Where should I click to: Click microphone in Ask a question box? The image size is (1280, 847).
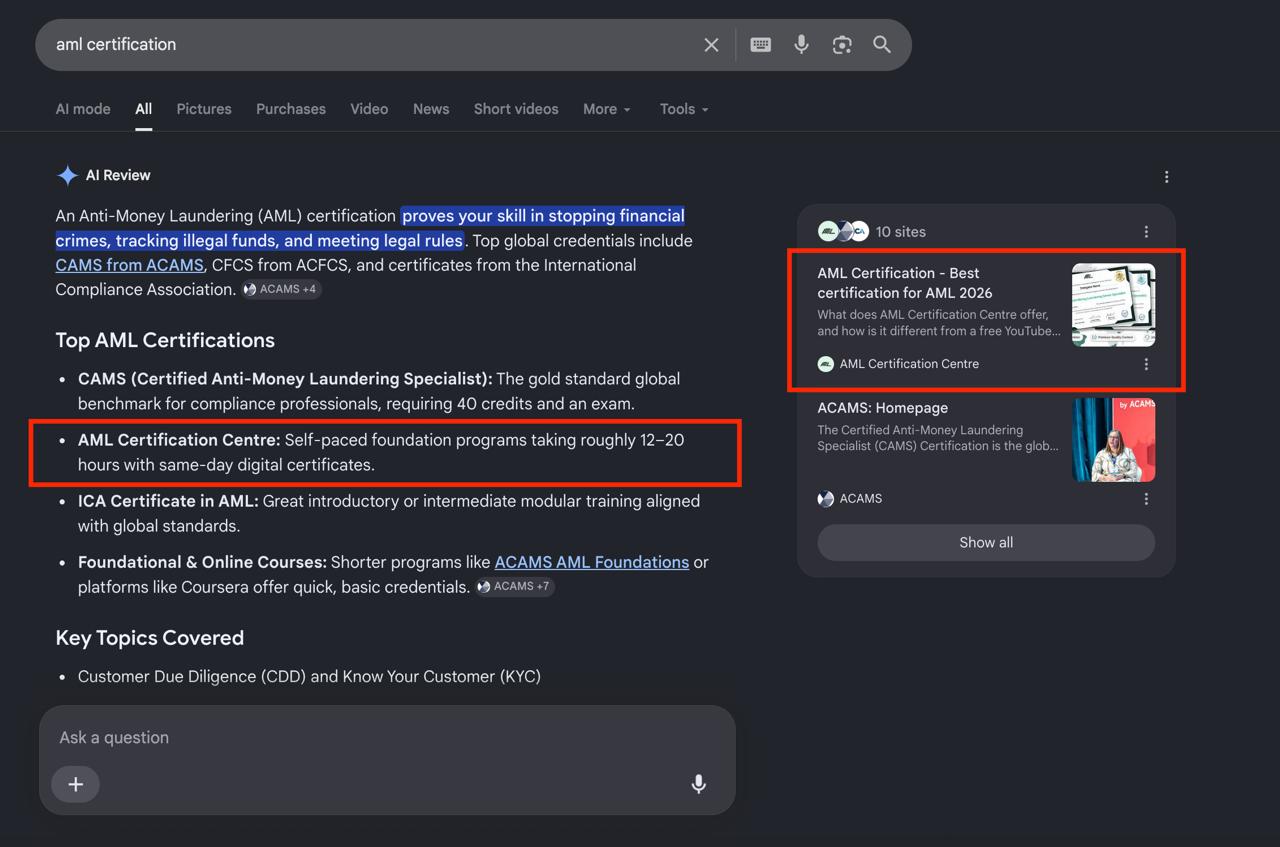(699, 785)
